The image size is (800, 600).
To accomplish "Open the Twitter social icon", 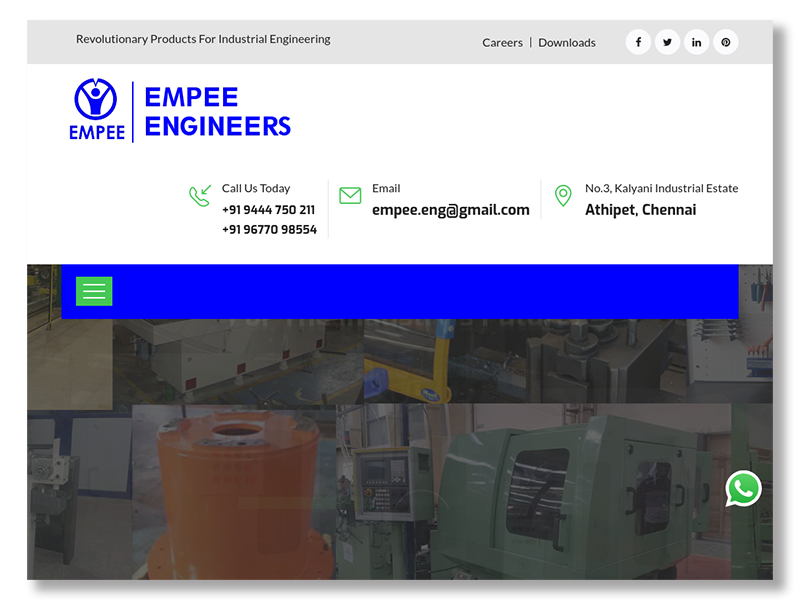I will 667,42.
